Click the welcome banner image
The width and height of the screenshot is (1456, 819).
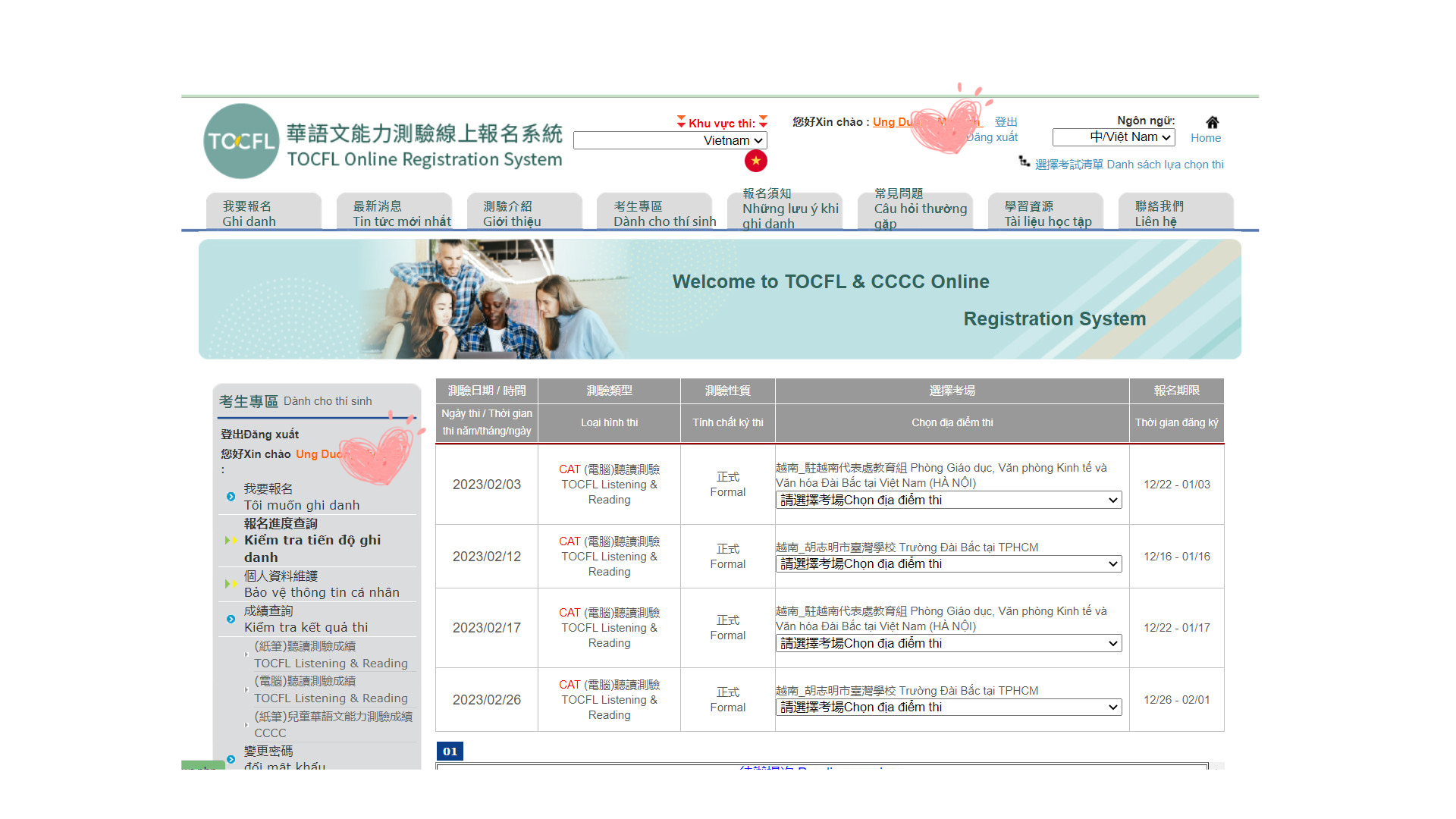click(719, 300)
